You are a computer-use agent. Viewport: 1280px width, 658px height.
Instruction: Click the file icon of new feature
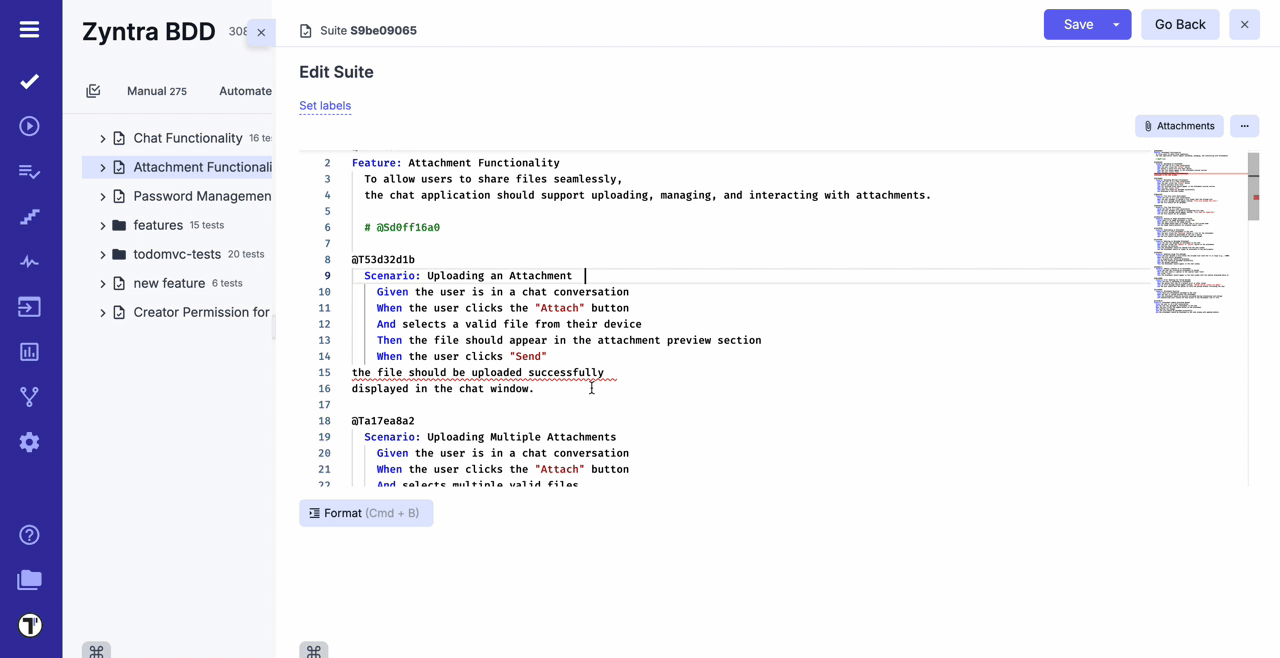click(x=119, y=283)
